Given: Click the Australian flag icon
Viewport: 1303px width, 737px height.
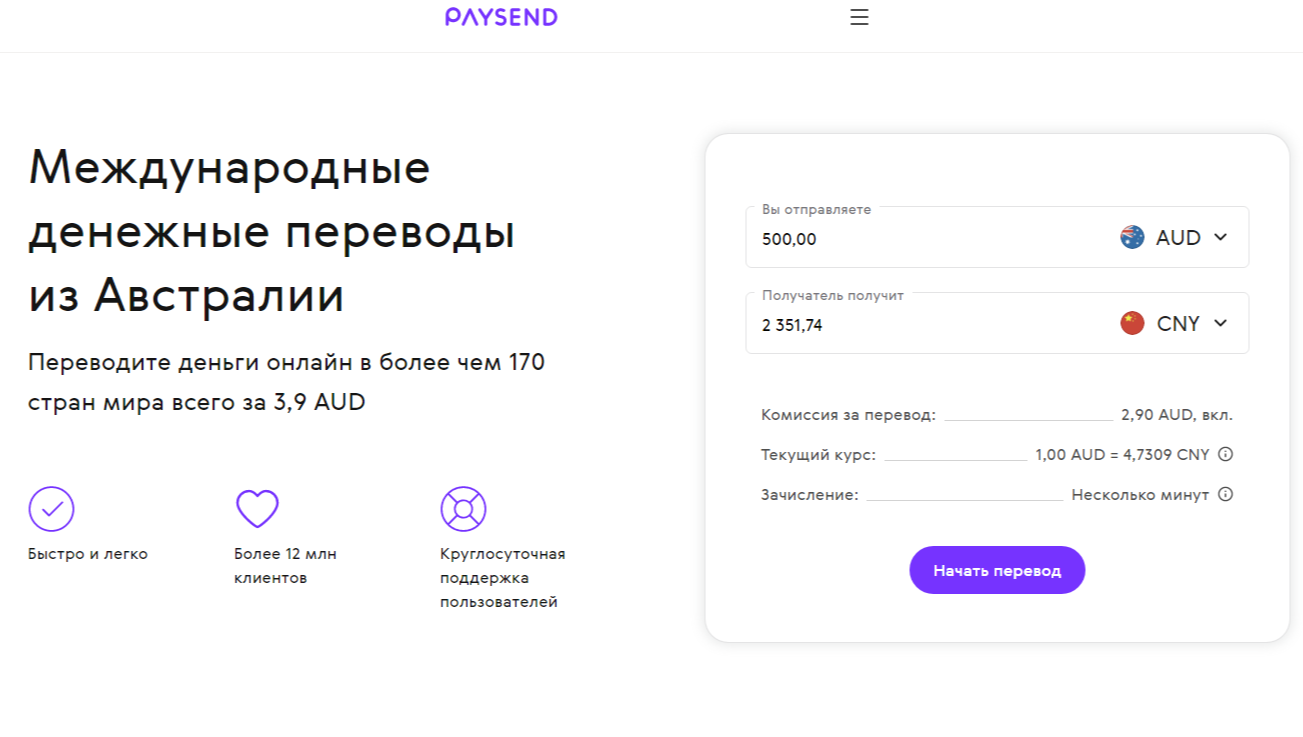Looking at the screenshot, I should [x=1132, y=237].
